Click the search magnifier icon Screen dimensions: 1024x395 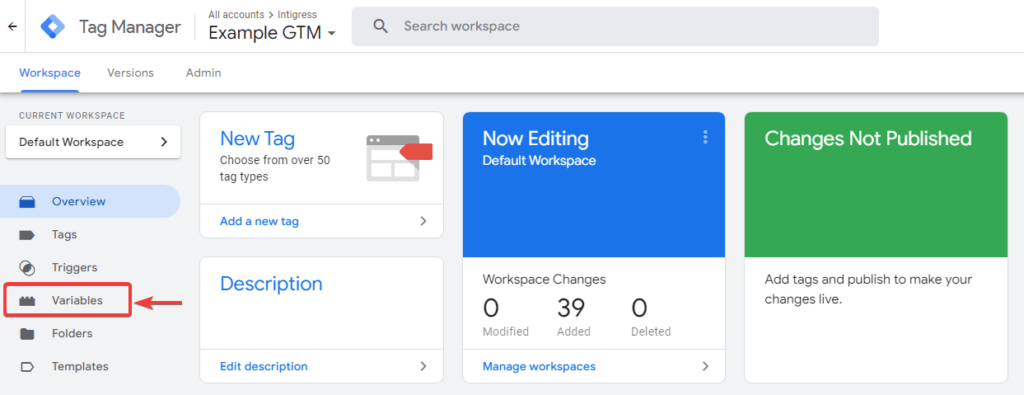(380, 26)
